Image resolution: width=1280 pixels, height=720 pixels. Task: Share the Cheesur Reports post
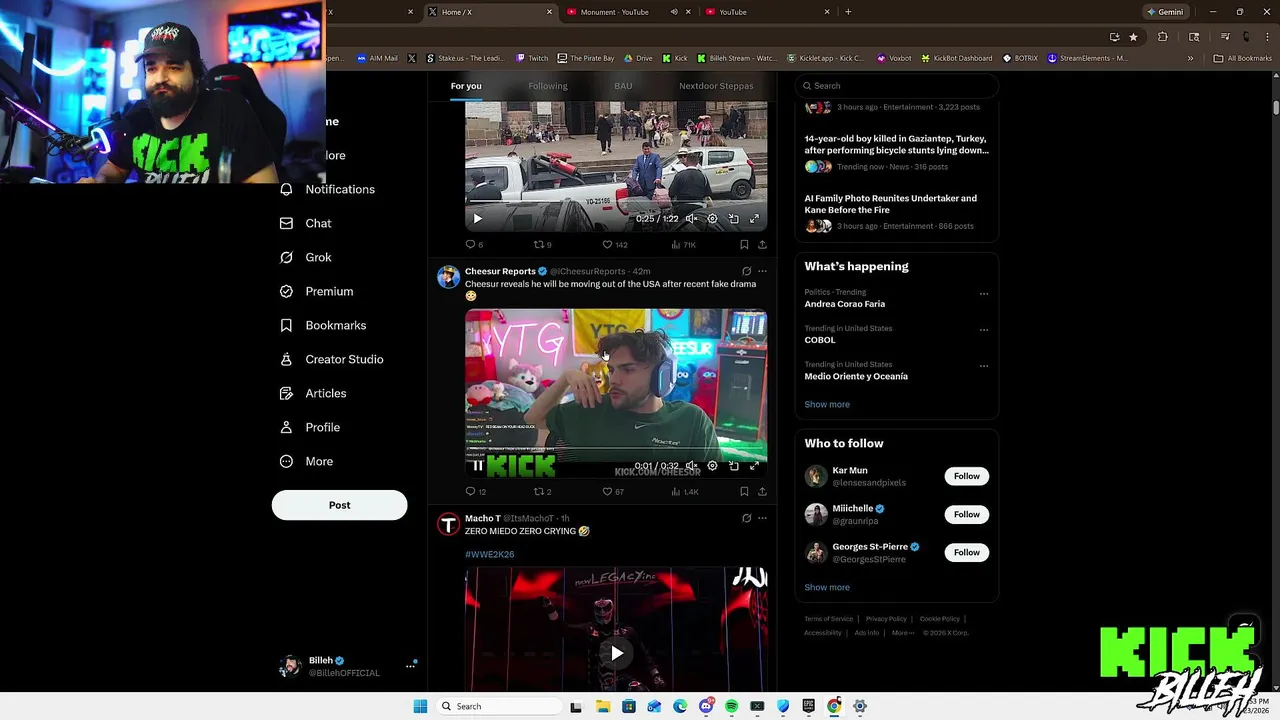[x=762, y=492]
